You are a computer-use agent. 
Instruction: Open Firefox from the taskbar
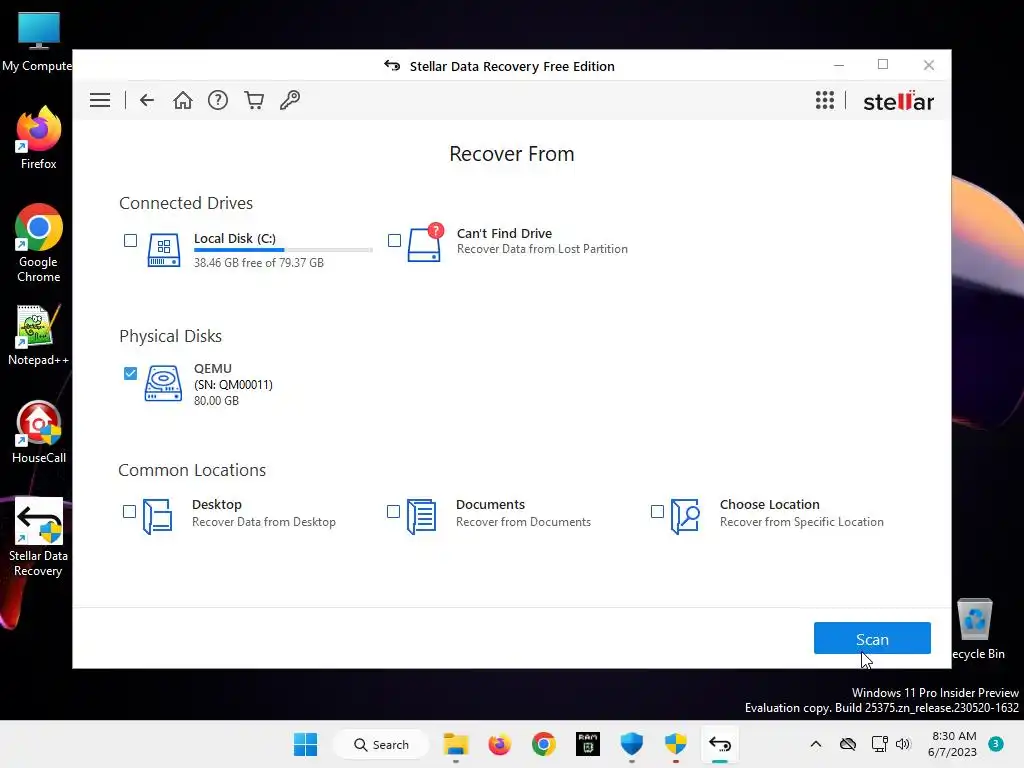(x=500, y=744)
